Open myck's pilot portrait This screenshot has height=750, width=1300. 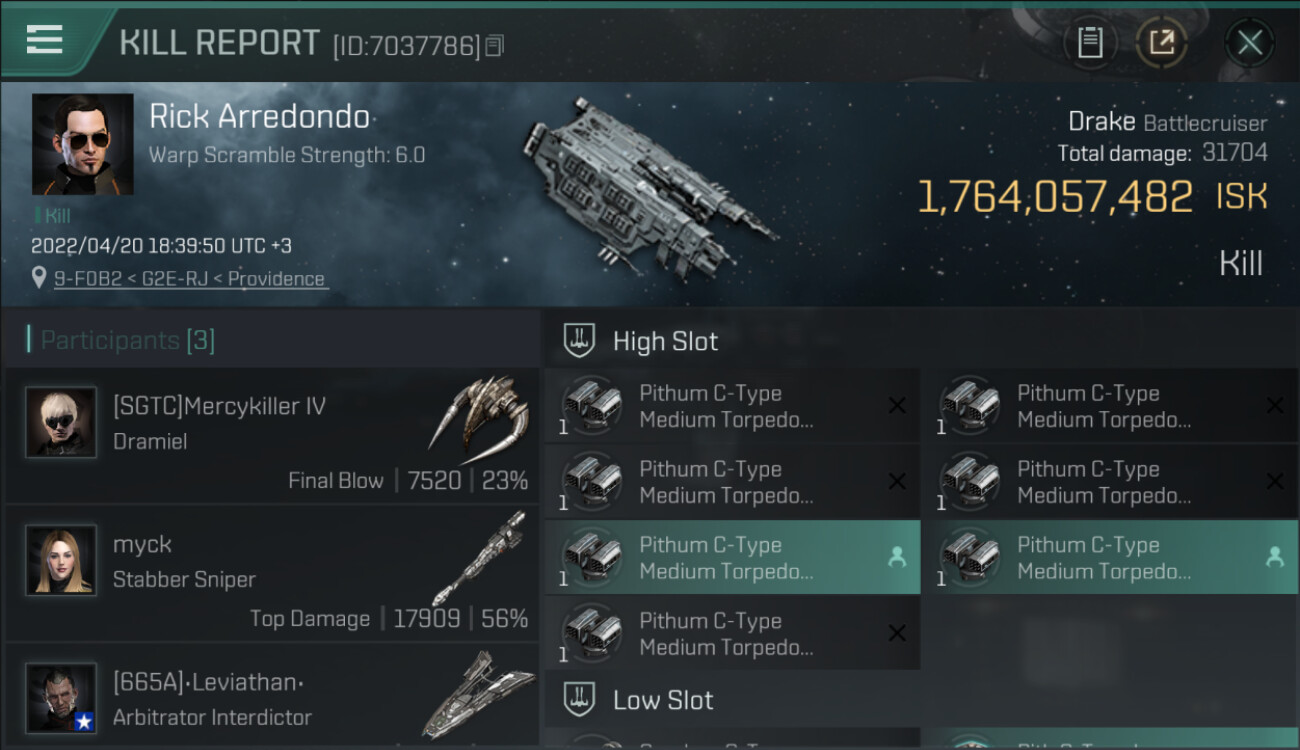coord(61,560)
